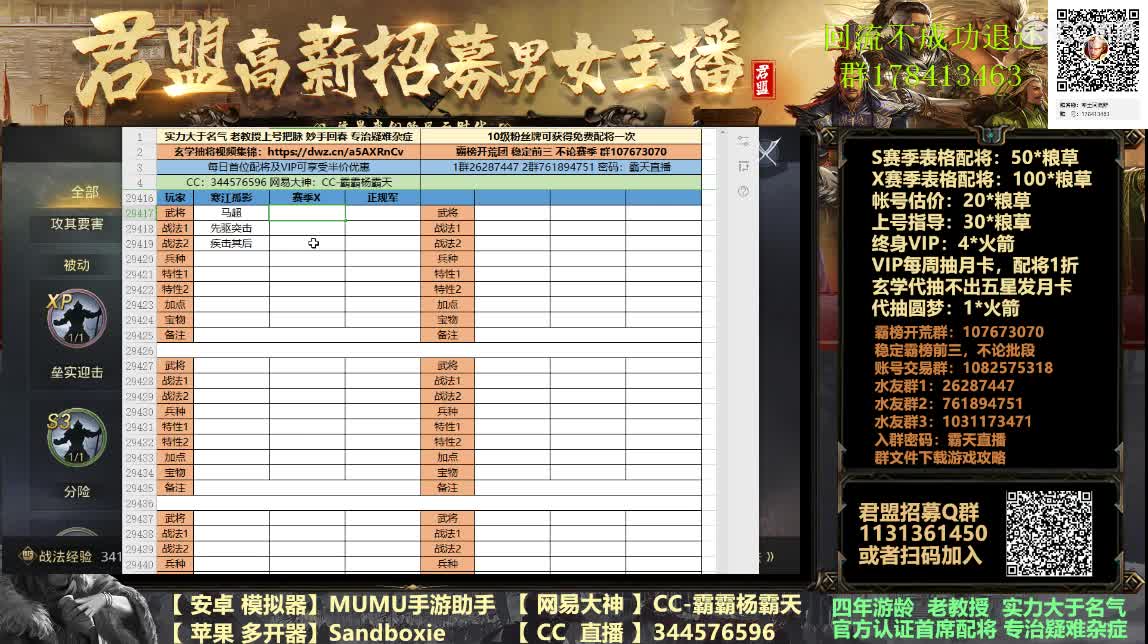1148x644 pixels.
Task: Select row header 29417
Action: tap(139, 213)
